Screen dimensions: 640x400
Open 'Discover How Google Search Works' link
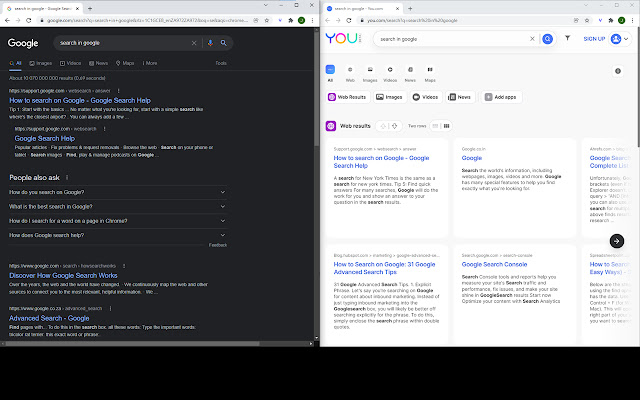[x=63, y=276]
